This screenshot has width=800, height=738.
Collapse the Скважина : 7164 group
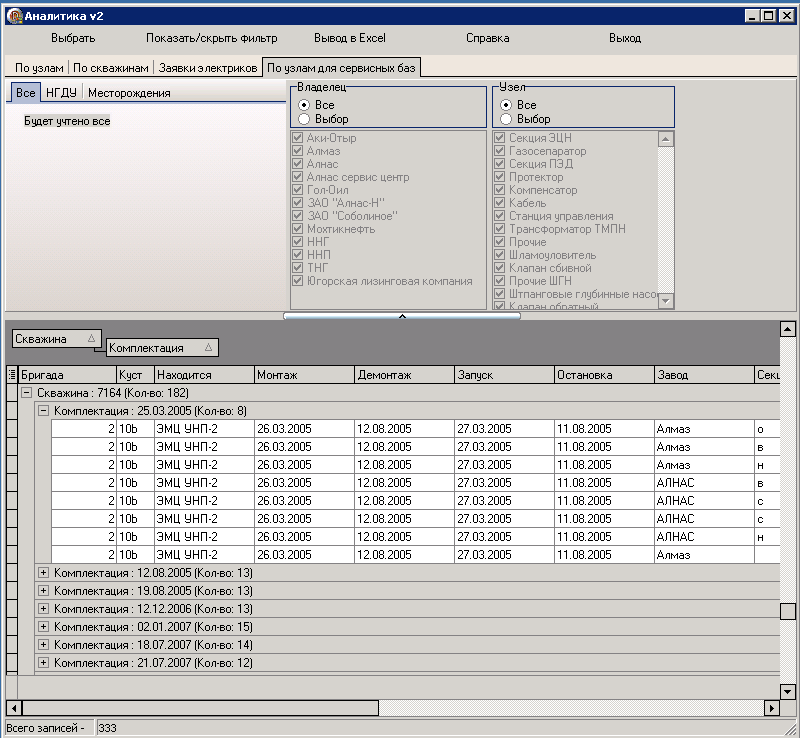pos(27,393)
